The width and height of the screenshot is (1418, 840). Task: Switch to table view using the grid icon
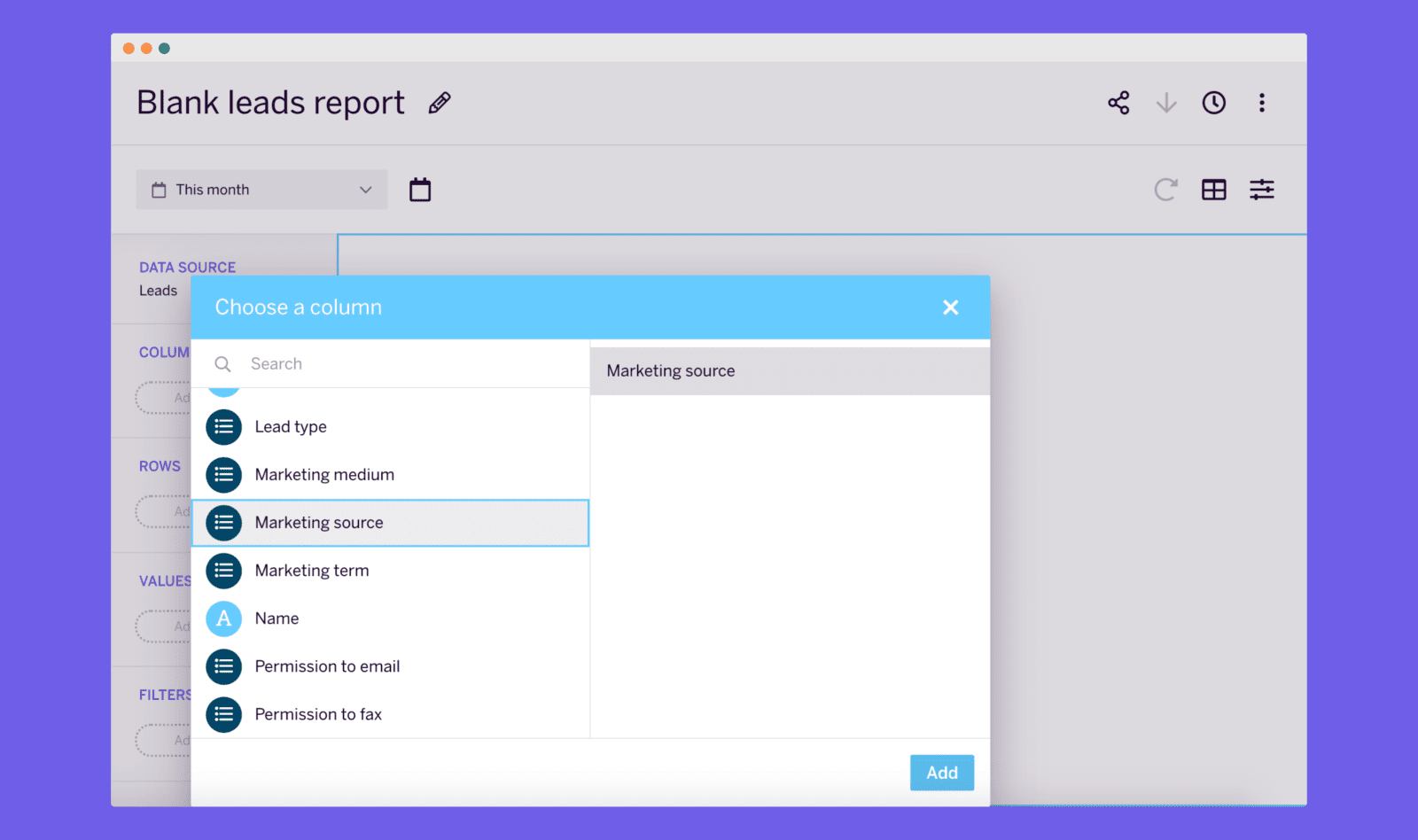click(1214, 189)
